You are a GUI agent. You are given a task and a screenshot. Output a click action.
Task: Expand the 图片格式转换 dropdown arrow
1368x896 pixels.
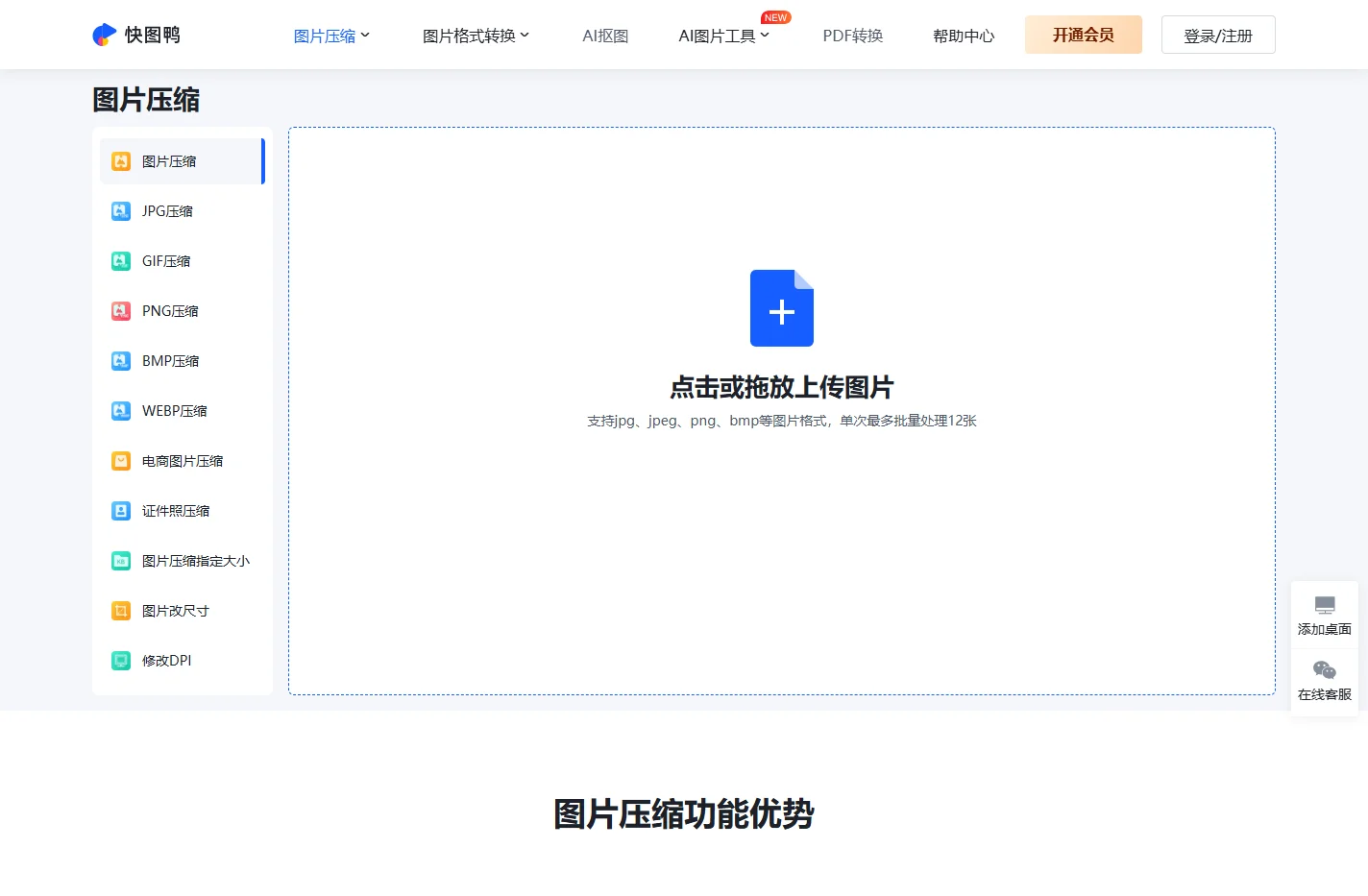525,36
